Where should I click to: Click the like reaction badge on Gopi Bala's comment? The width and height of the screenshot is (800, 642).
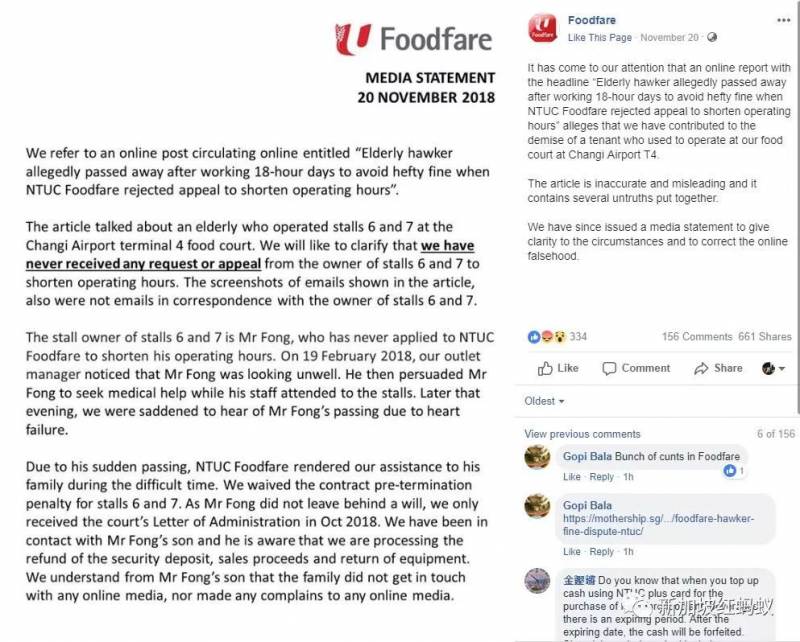(732, 470)
